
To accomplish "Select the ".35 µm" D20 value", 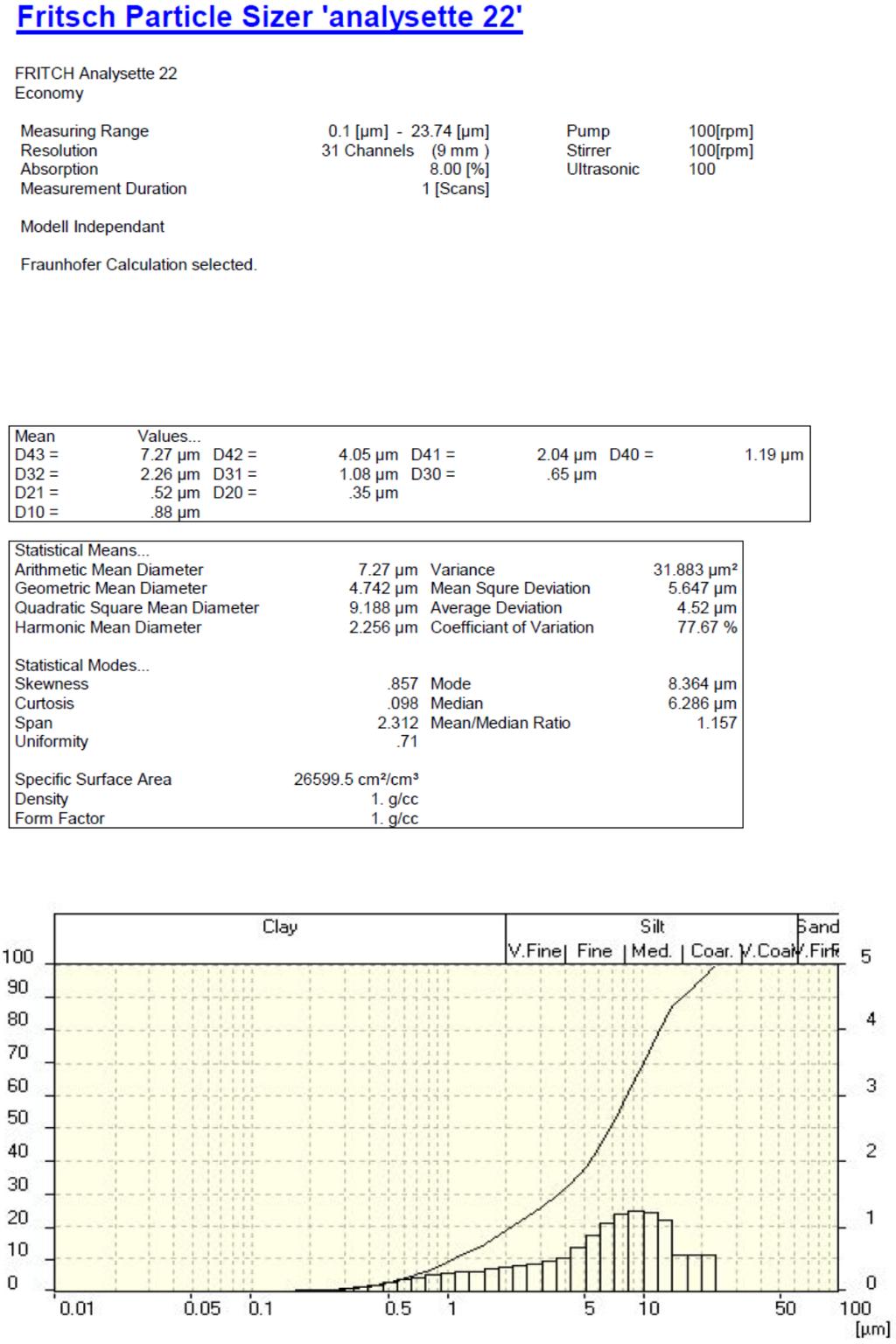I will [x=374, y=493].
